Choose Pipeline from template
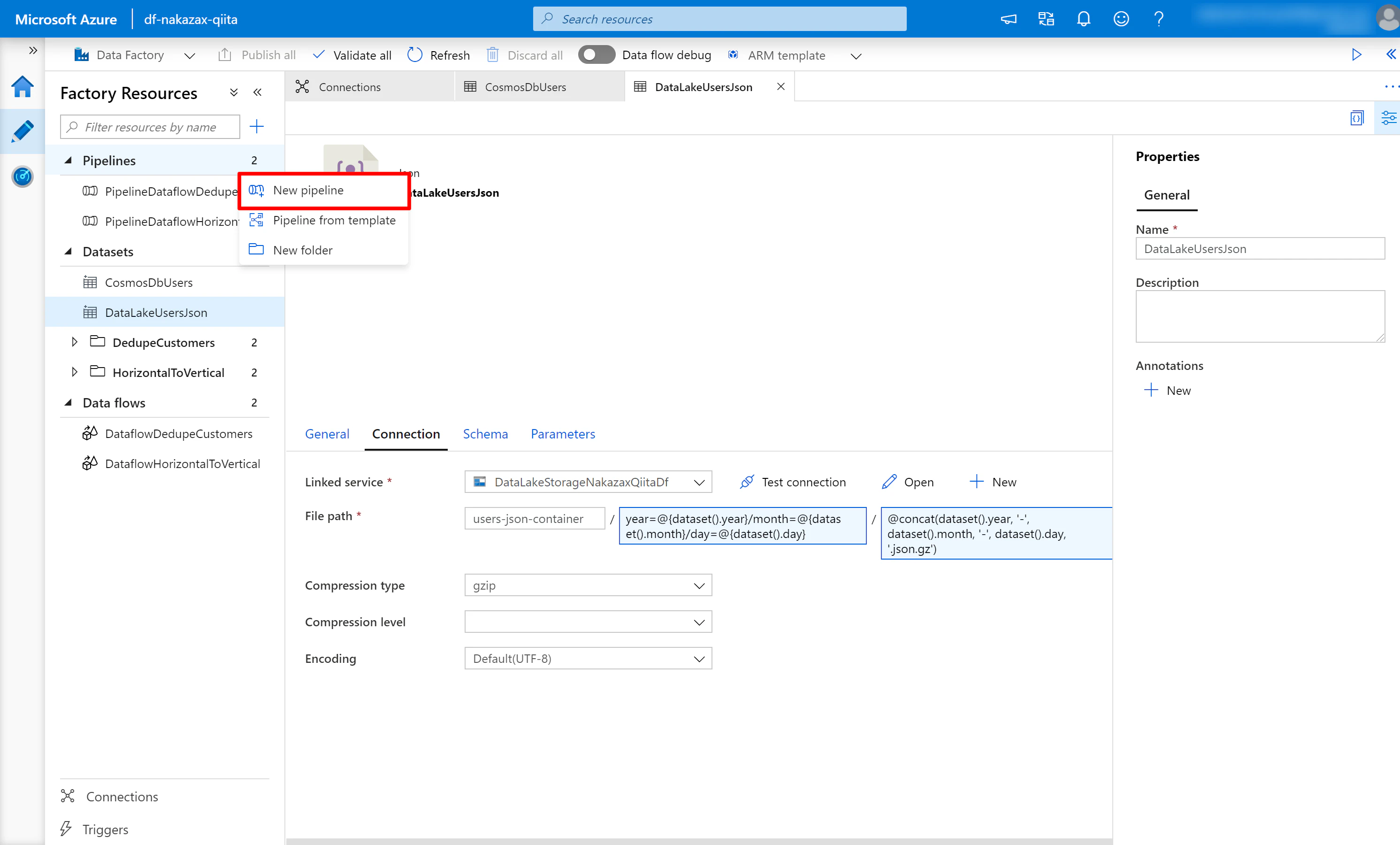 [324, 221]
